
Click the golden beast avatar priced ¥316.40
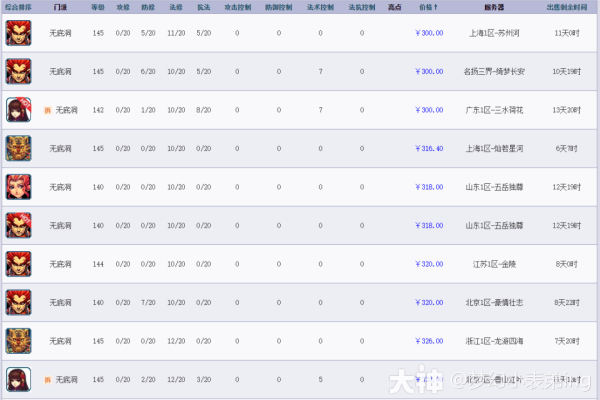click(18, 149)
